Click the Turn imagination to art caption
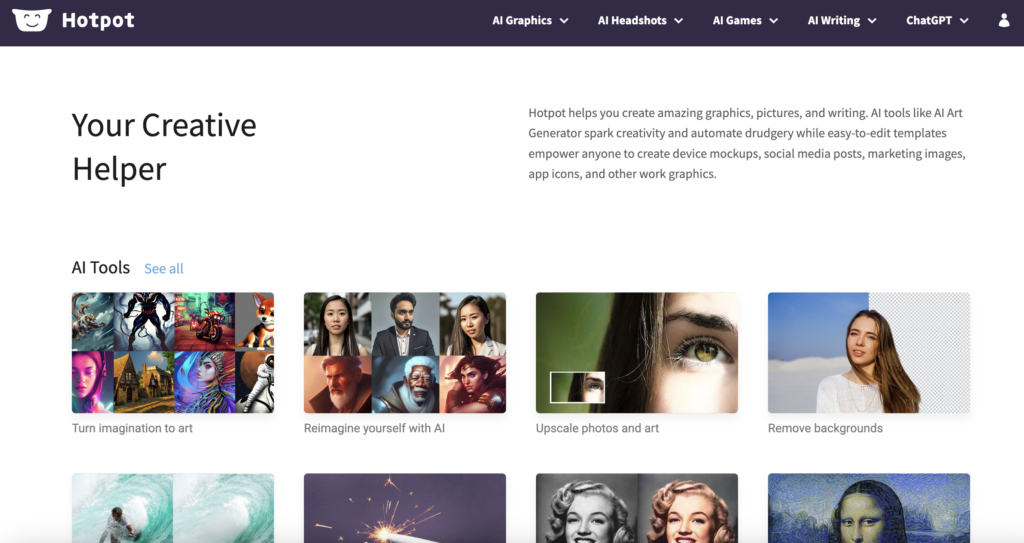This screenshot has height=543, width=1024. pyautogui.click(x=132, y=428)
